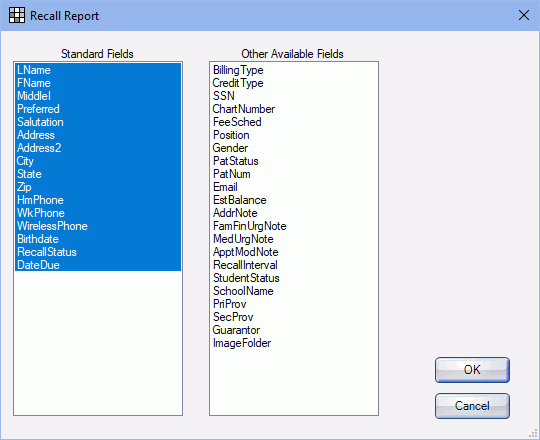Select Preferred field
This screenshot has height=440, width=540.
click(98, 109)
